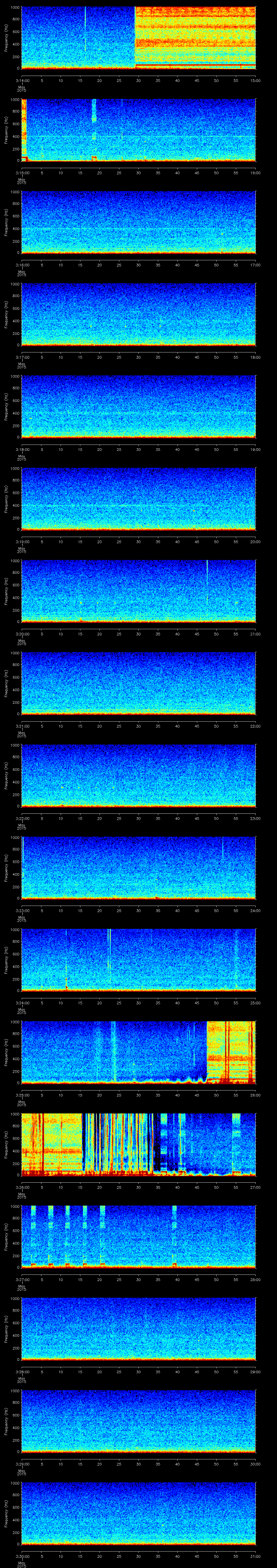Click Frequency (Hz) axis title of 3:14:00 plot

click(x=6, y=38)
